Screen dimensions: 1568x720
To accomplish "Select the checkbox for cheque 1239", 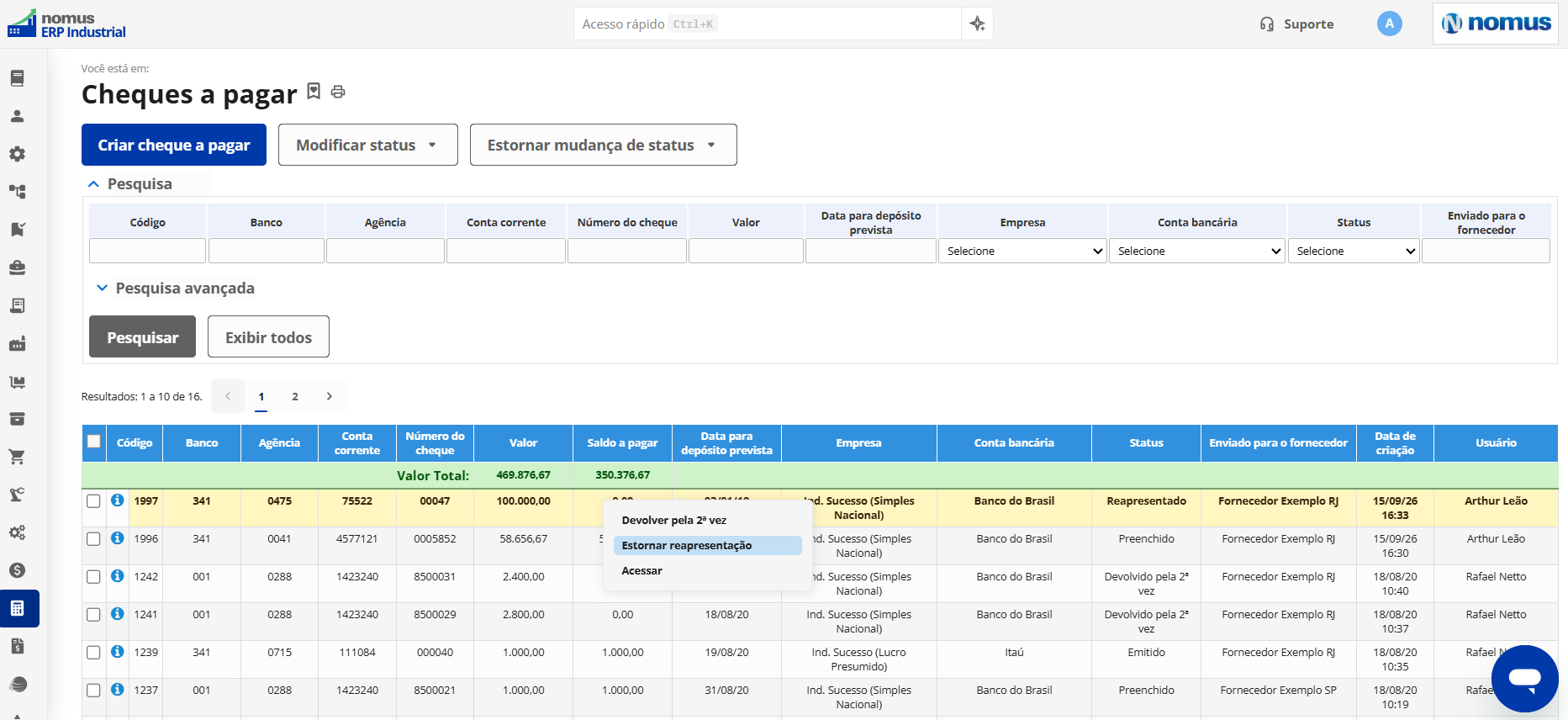I will [x=93, y=653].
